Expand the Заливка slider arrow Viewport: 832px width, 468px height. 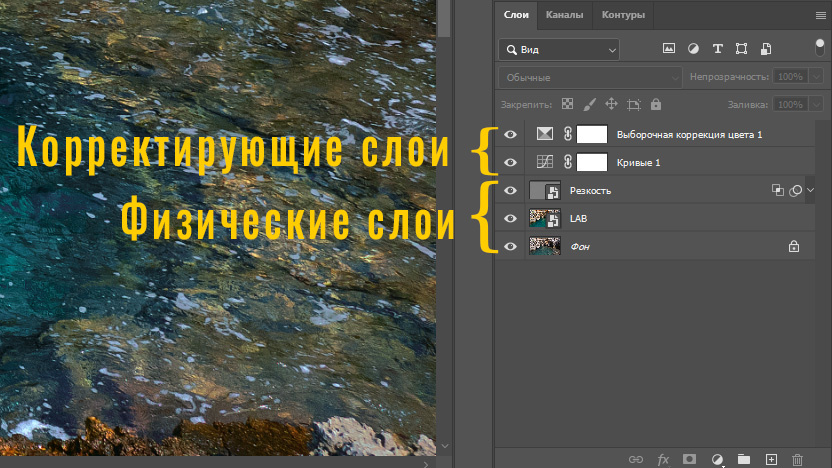pos(816,105)
